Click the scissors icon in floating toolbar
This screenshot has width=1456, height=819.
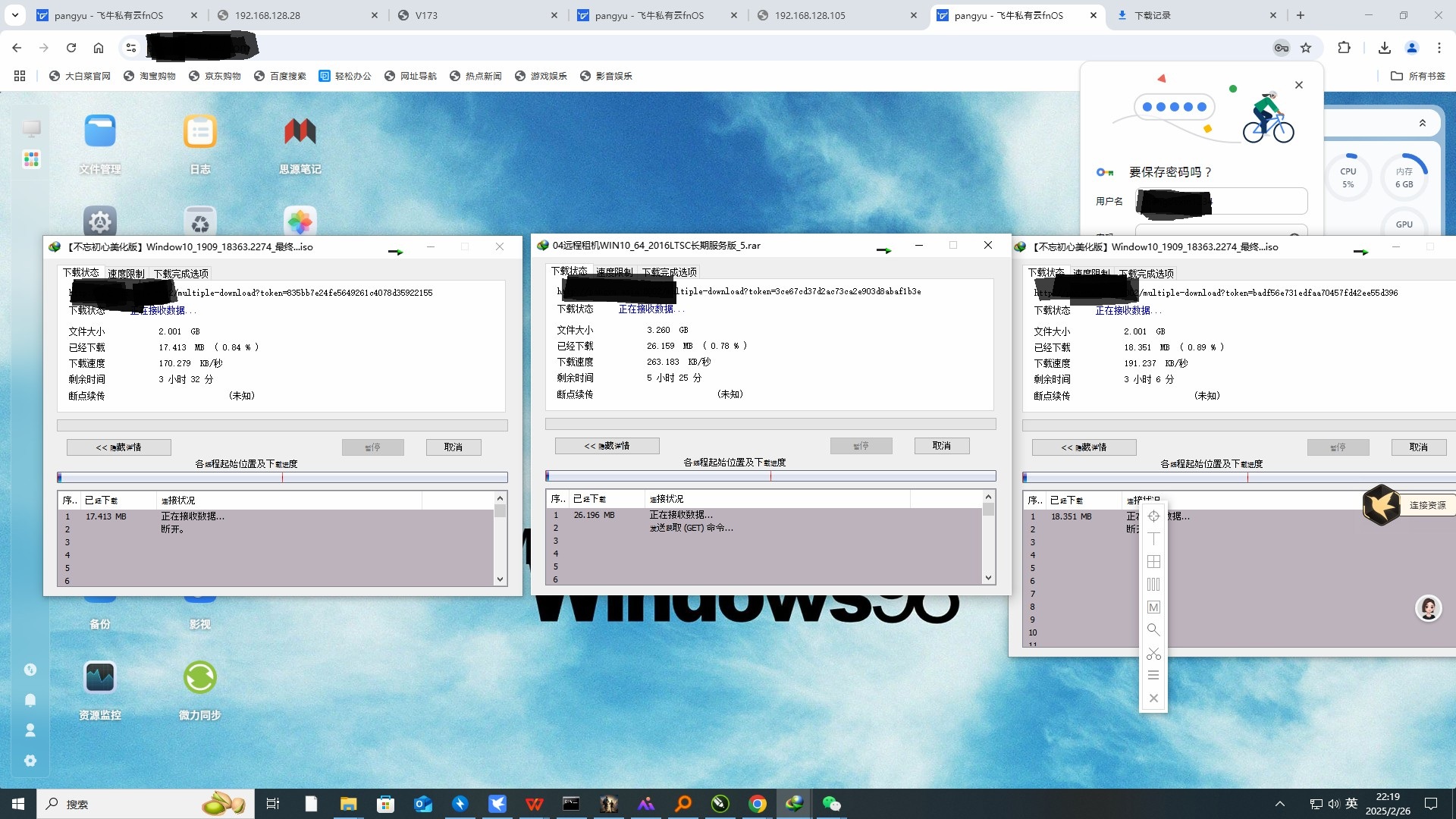point(1153,653)
